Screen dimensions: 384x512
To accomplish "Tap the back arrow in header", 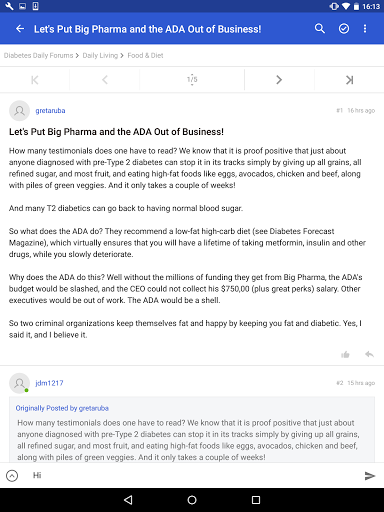I will [20, 29].
